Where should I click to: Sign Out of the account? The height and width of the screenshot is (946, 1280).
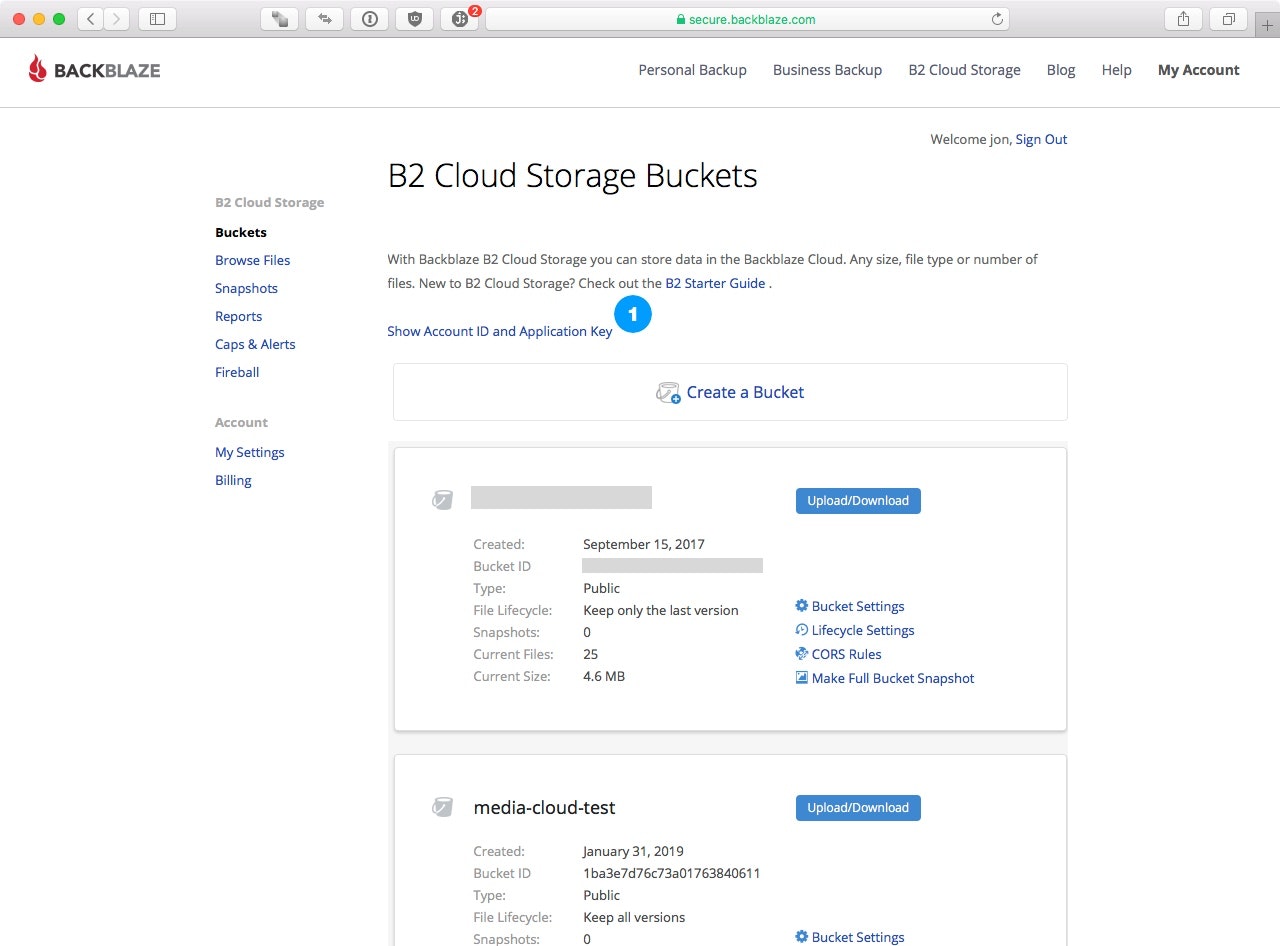point(1041,139)
